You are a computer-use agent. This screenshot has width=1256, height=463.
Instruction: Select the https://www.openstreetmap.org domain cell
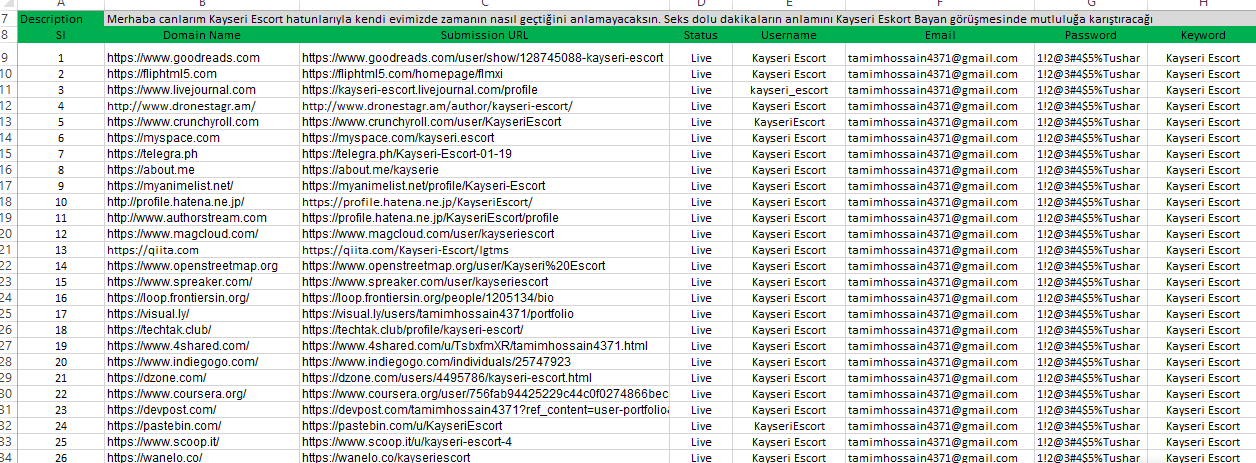(x=202, y=266)
